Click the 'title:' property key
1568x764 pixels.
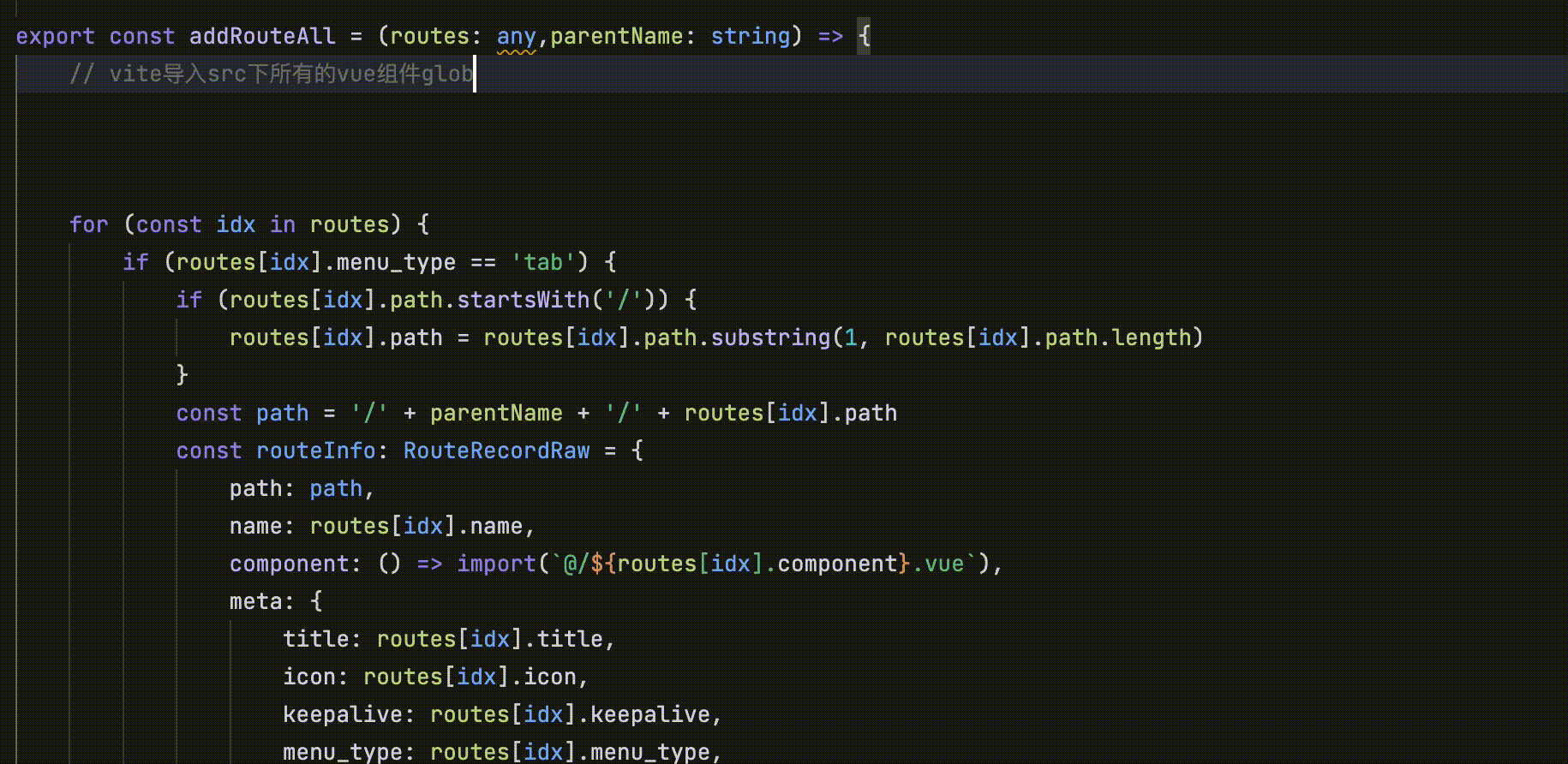point(322,639)
